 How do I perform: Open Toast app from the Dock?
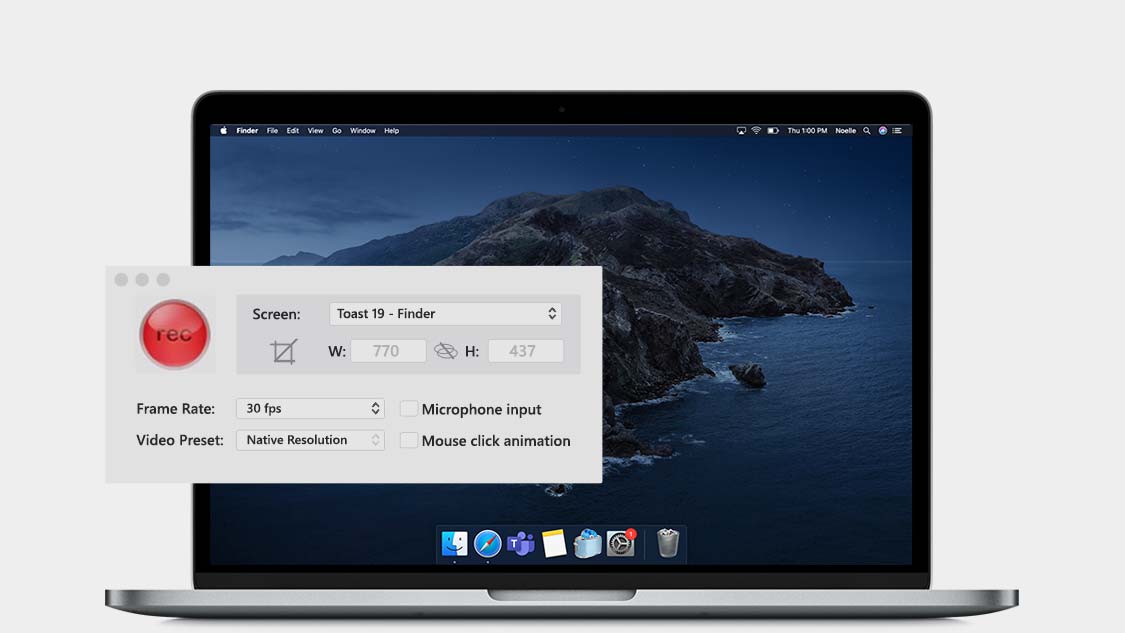pos(587,544)
